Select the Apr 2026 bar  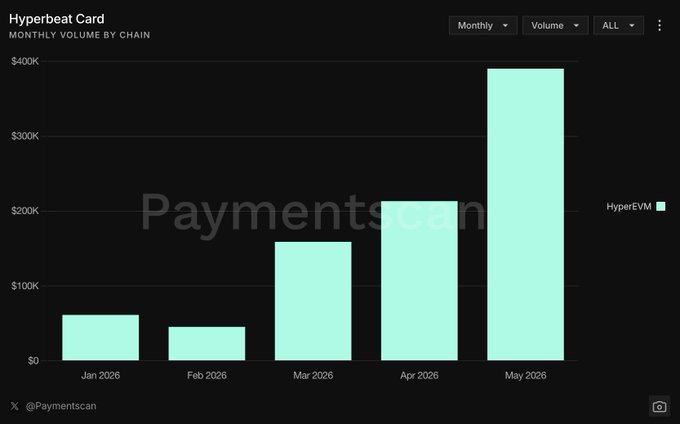click(419, 280)
